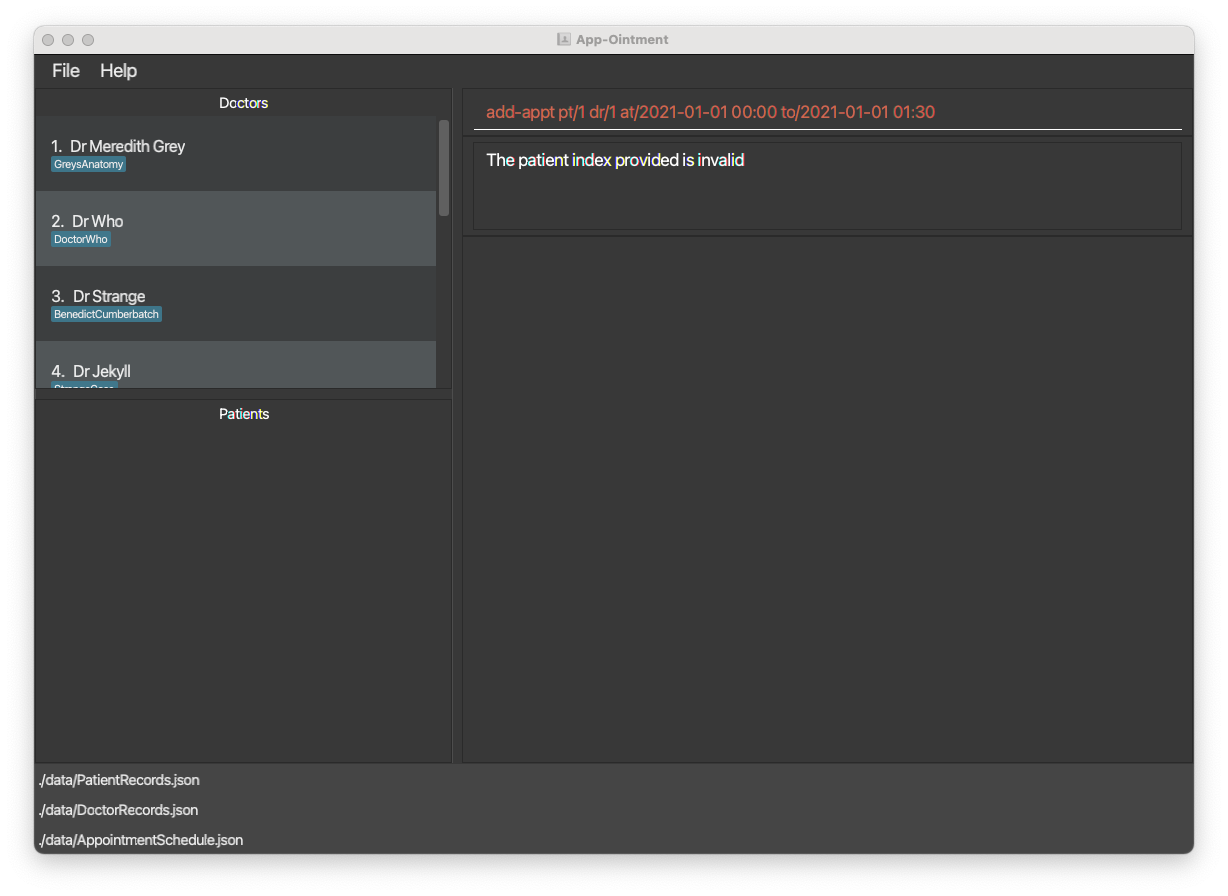Viewport: 1228px width, 896px height.
Task: Close the App-Ointment window
Action: tap(48, 40)
